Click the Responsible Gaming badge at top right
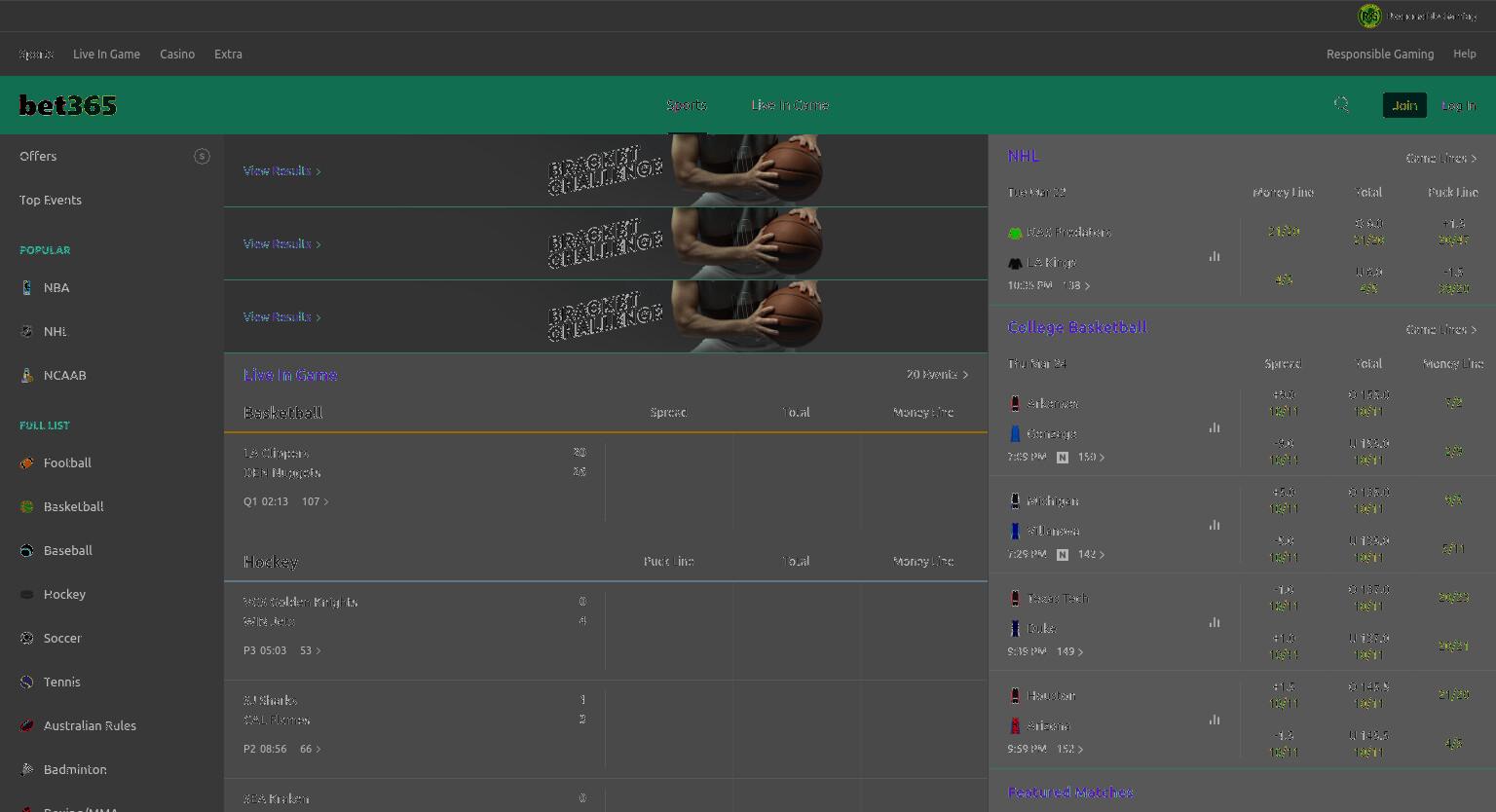The image size is (1496, 812). pos(1369,16)
